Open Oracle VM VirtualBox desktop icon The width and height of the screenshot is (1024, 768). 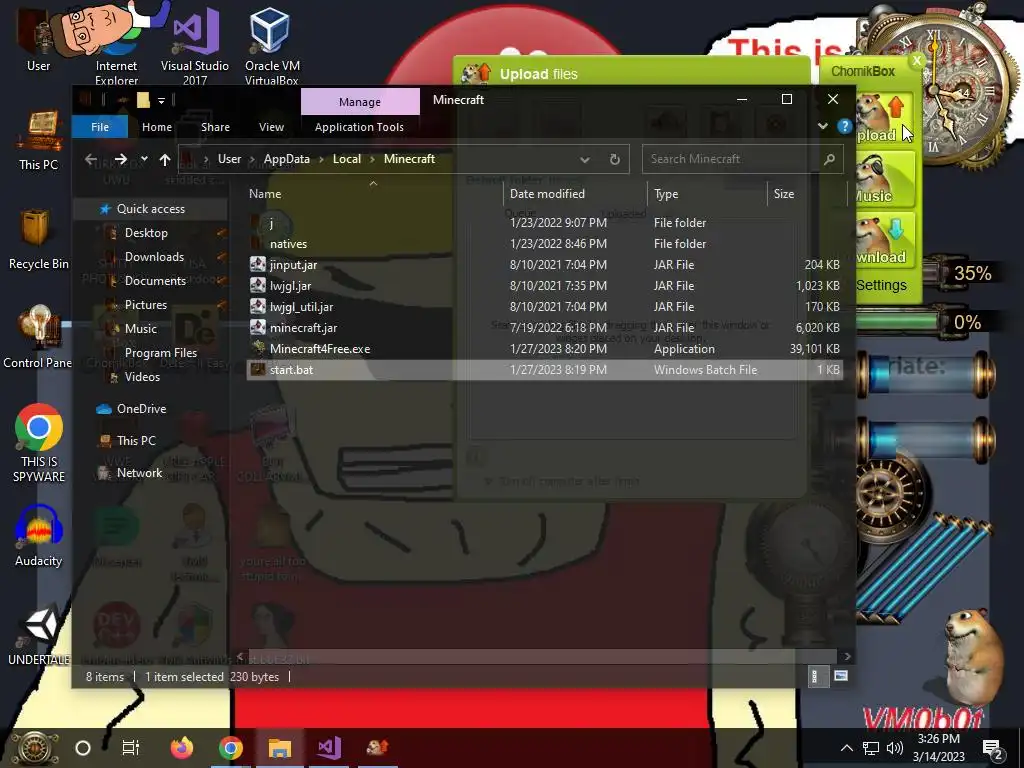[x=272, y=44]
